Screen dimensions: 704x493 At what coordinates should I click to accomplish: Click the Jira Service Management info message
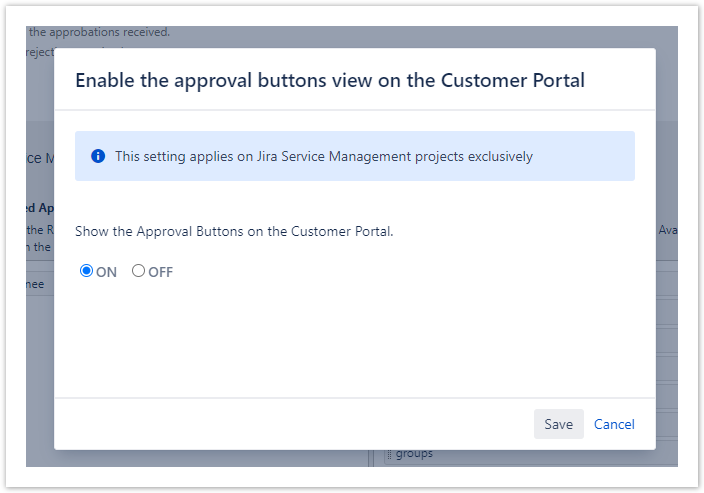pos(324,156)
